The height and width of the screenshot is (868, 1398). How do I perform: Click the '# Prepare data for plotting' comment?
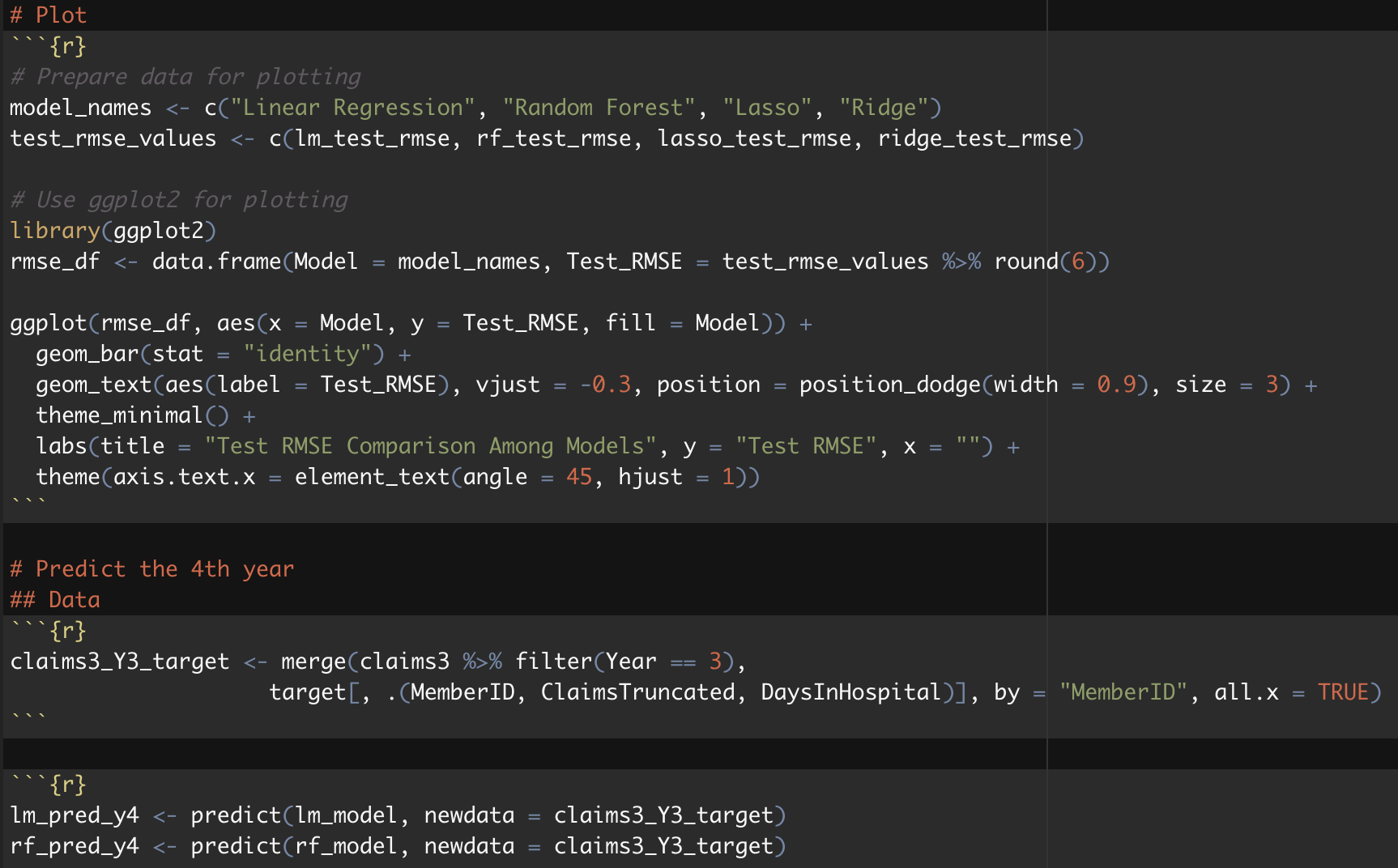185,77
